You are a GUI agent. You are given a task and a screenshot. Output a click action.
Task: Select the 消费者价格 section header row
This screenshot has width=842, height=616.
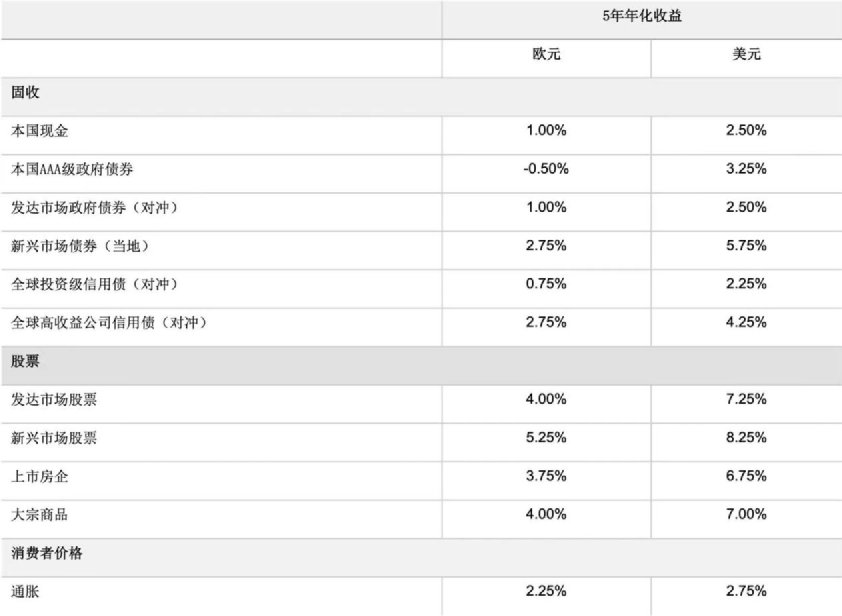point(47,553)
